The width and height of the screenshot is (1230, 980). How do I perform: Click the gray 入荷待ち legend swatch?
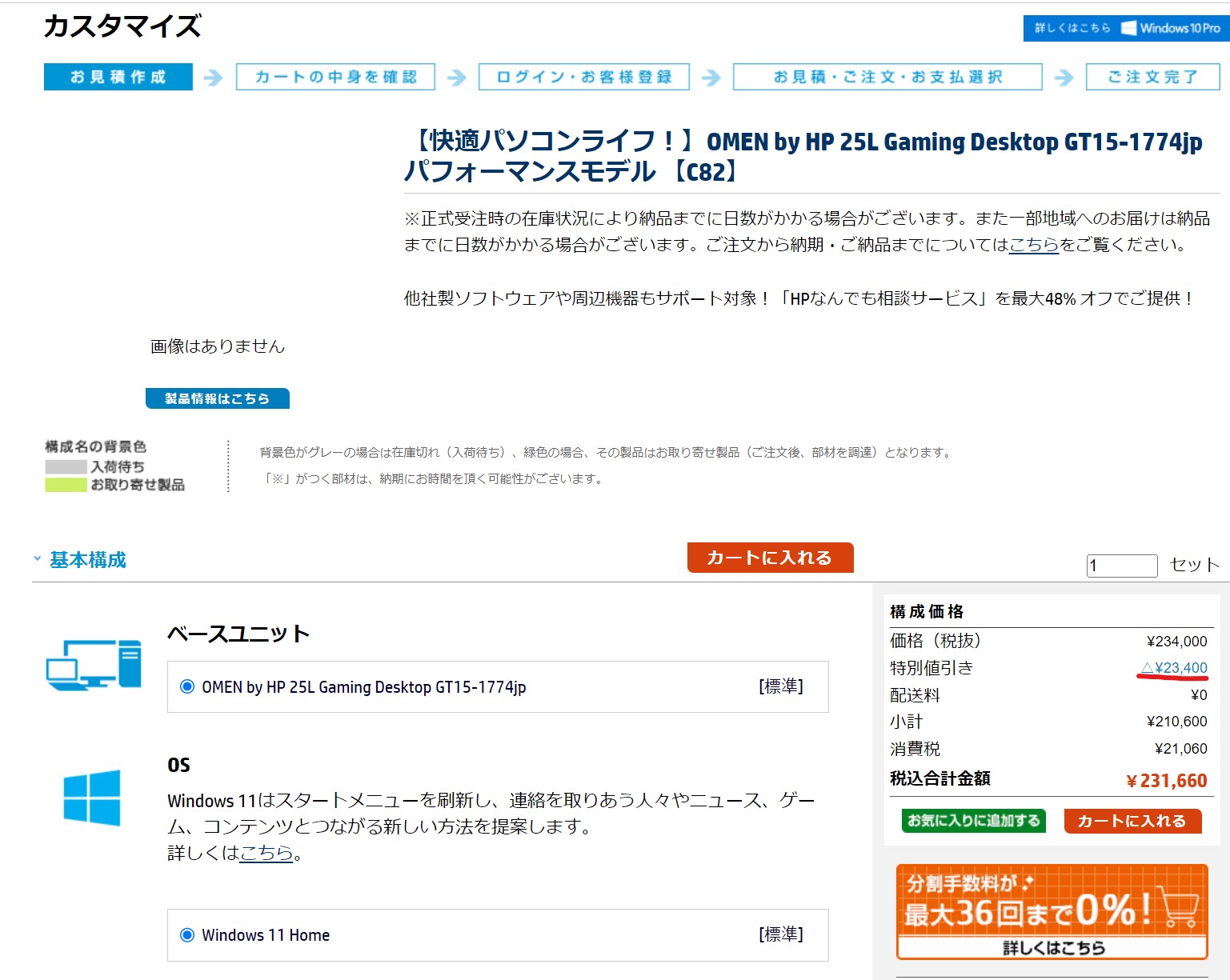click(x=66, y=466)
